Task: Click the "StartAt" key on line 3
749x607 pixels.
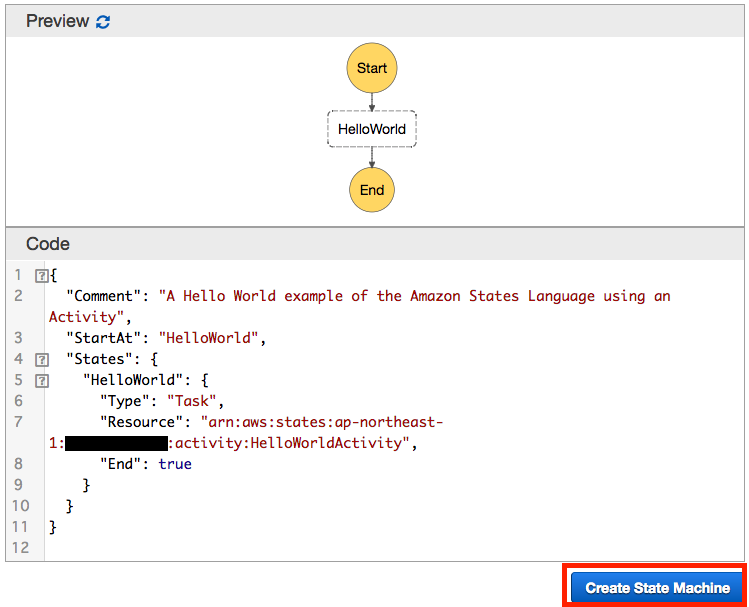Action: [104, 338]
